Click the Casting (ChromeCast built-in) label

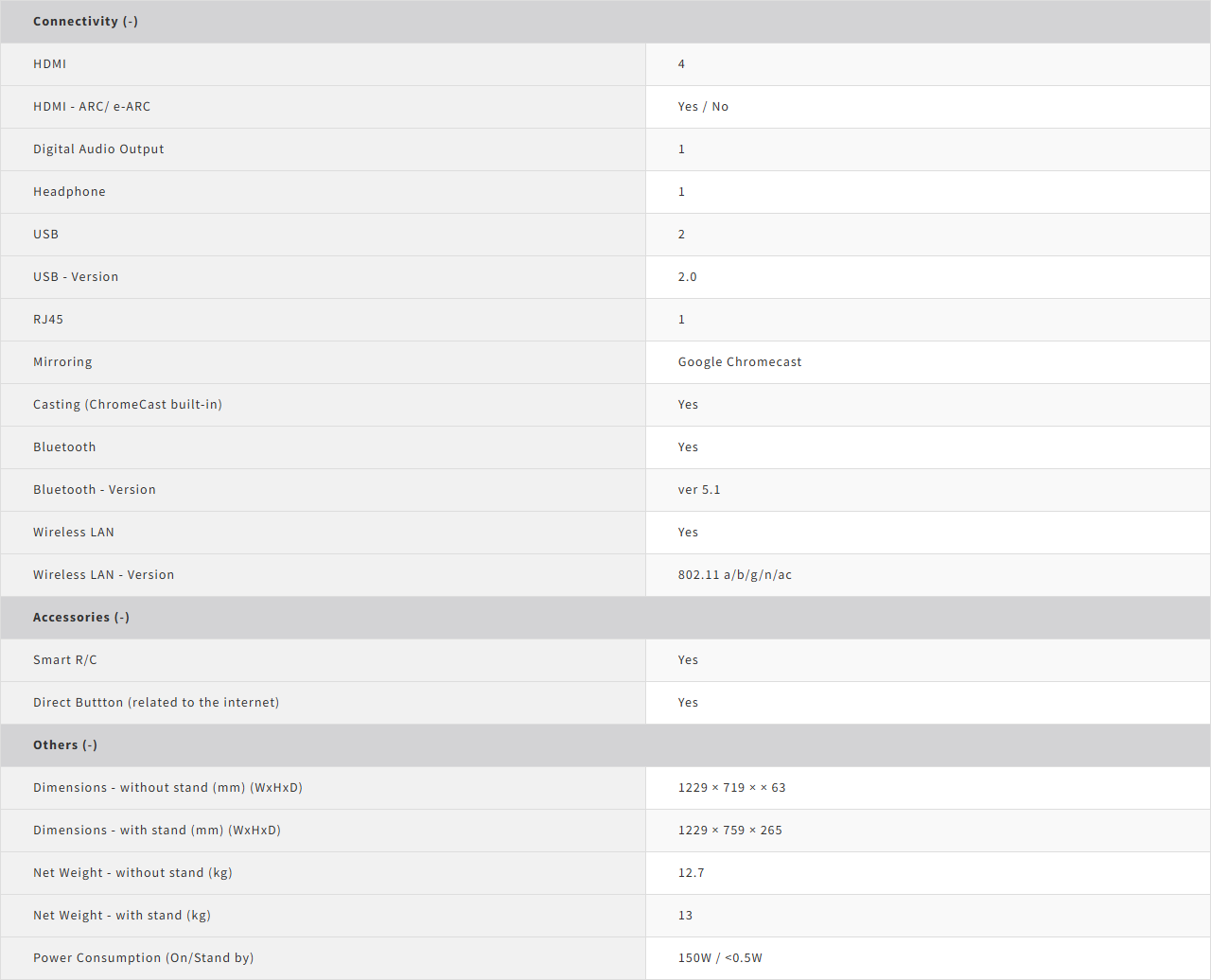128,404
